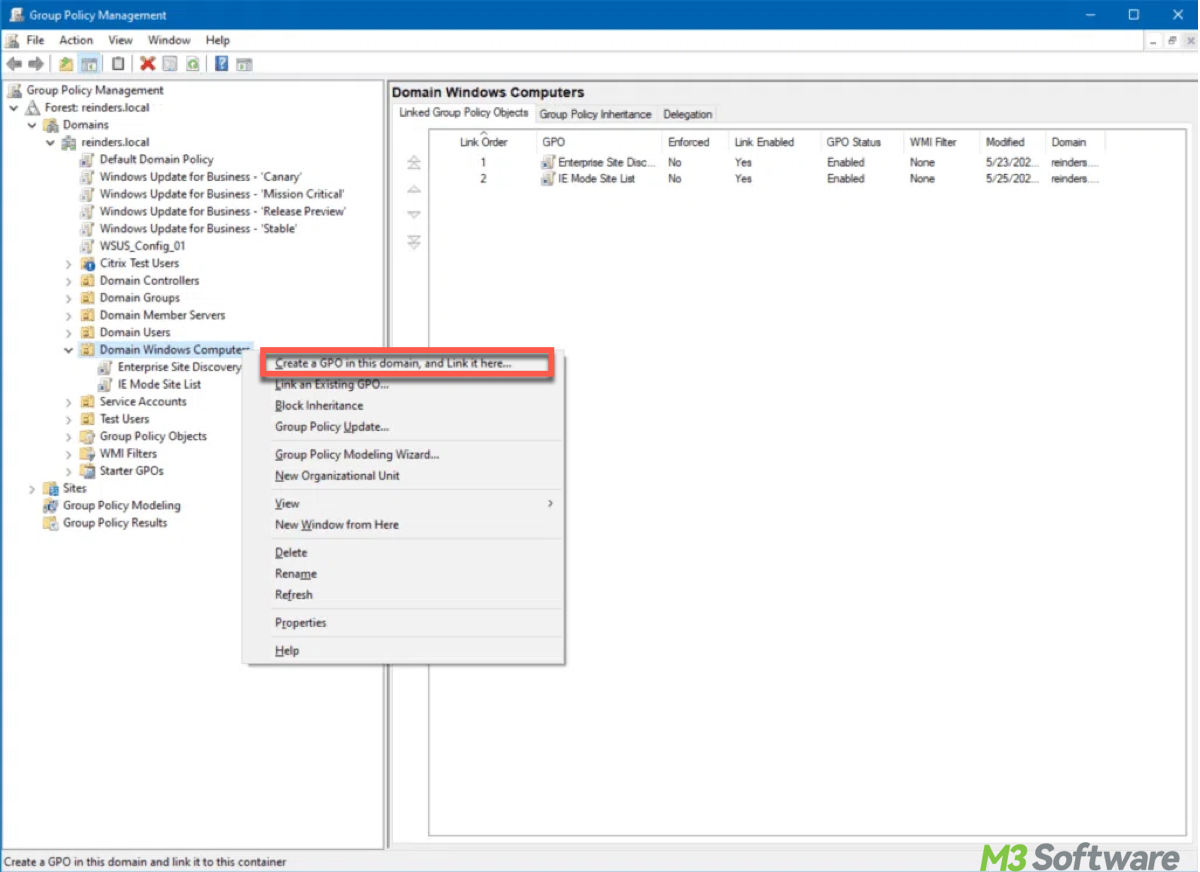Switch to the Delegation tab
Image resolution: width=1200 pixels, height=872 pixels.
click(688, 114)
